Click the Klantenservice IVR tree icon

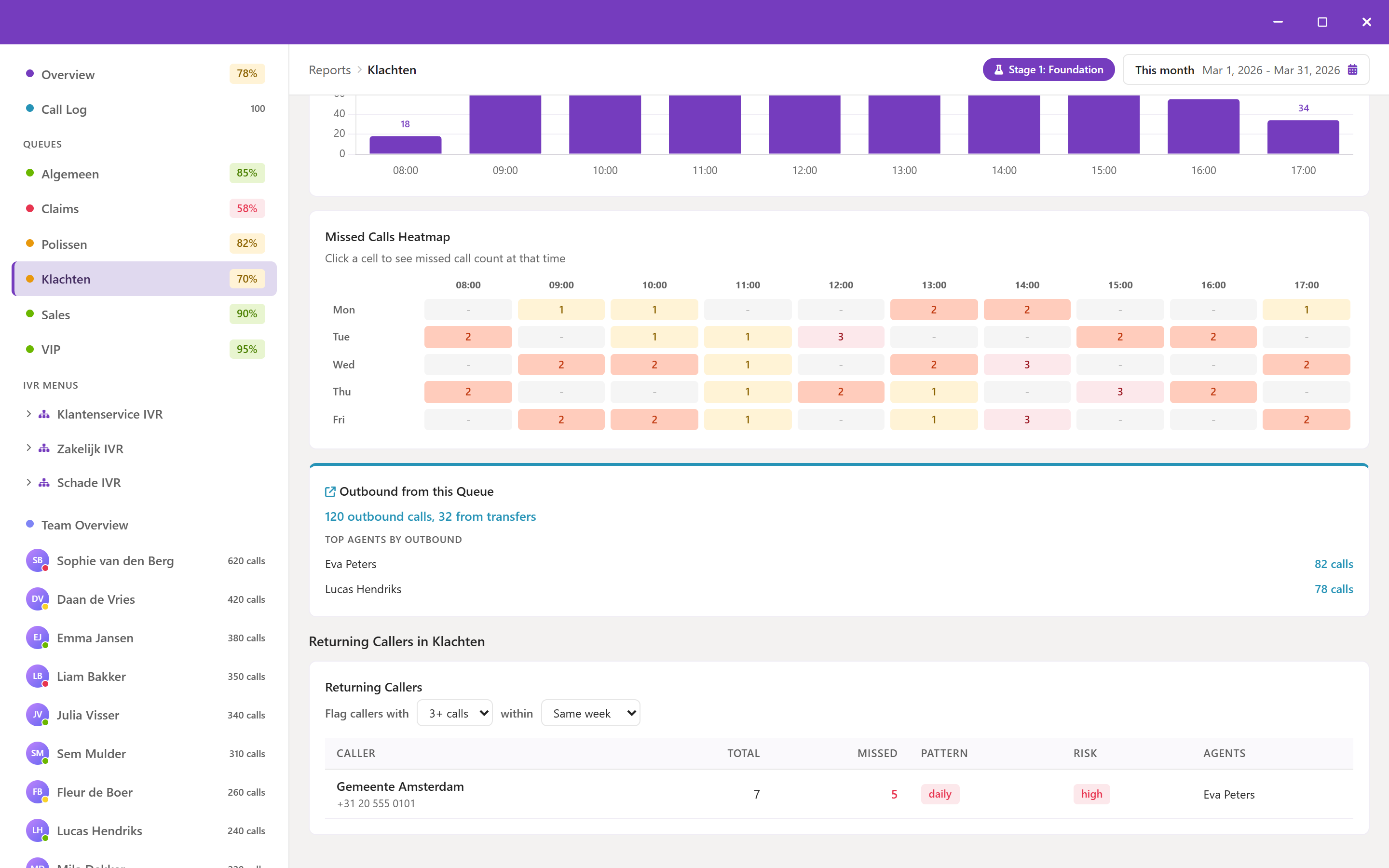pos(44,414)
